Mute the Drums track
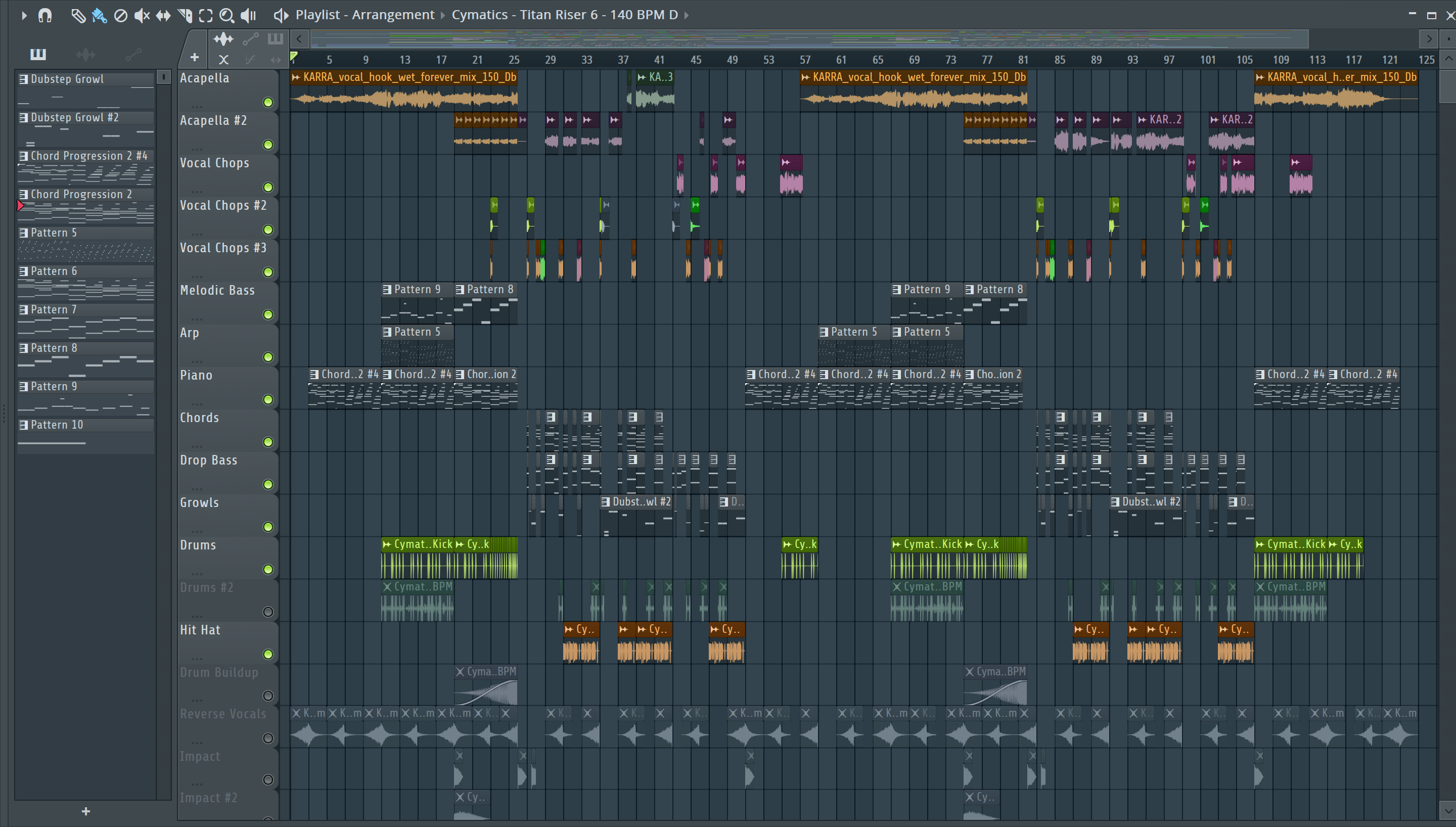This screenshot has height=827, width=1456. (x=268, y=570)
